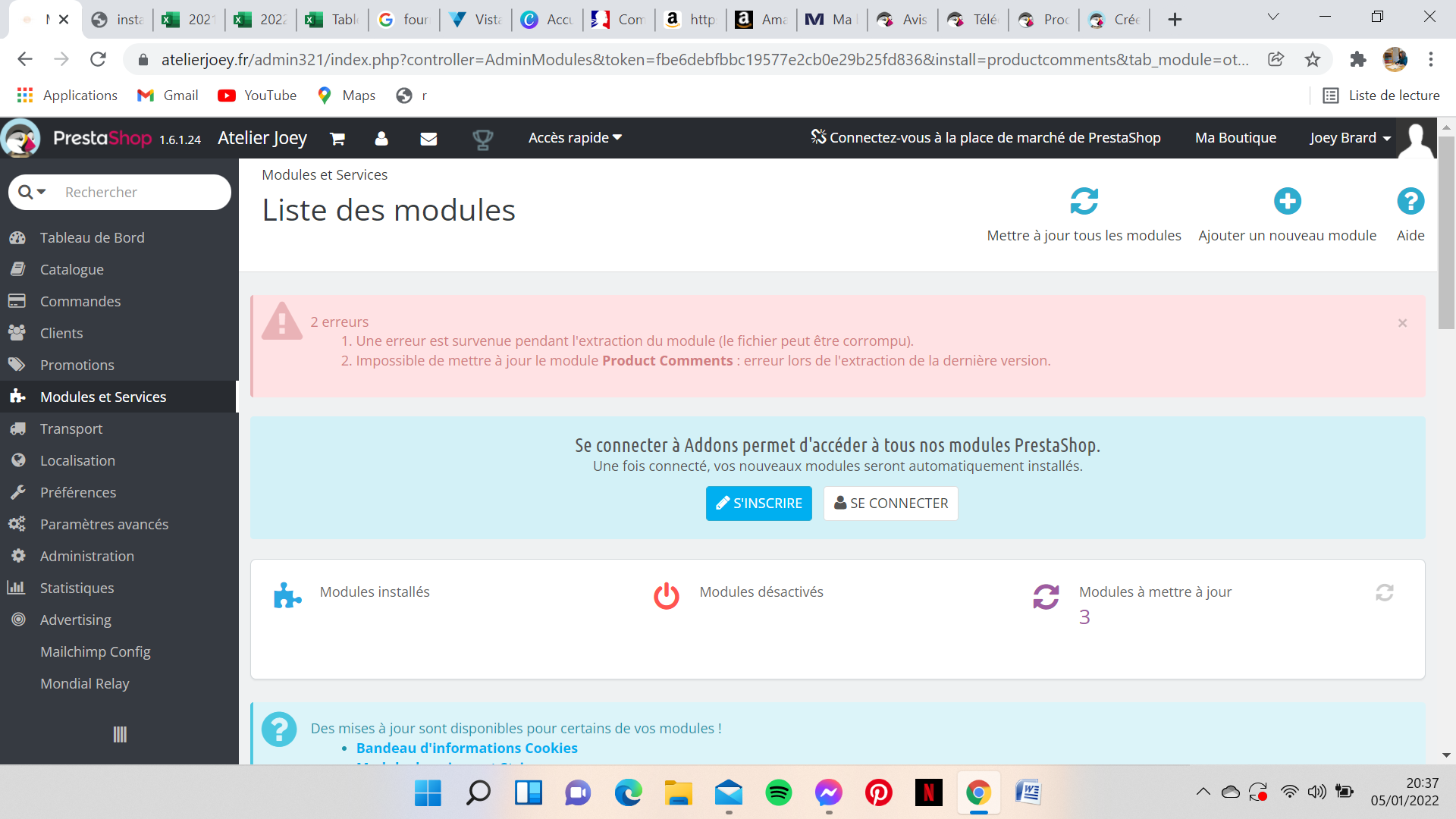Viewport: 1456px width, 819px height.
Task: Bookmark this page with the star icon
Action: 1313,59
